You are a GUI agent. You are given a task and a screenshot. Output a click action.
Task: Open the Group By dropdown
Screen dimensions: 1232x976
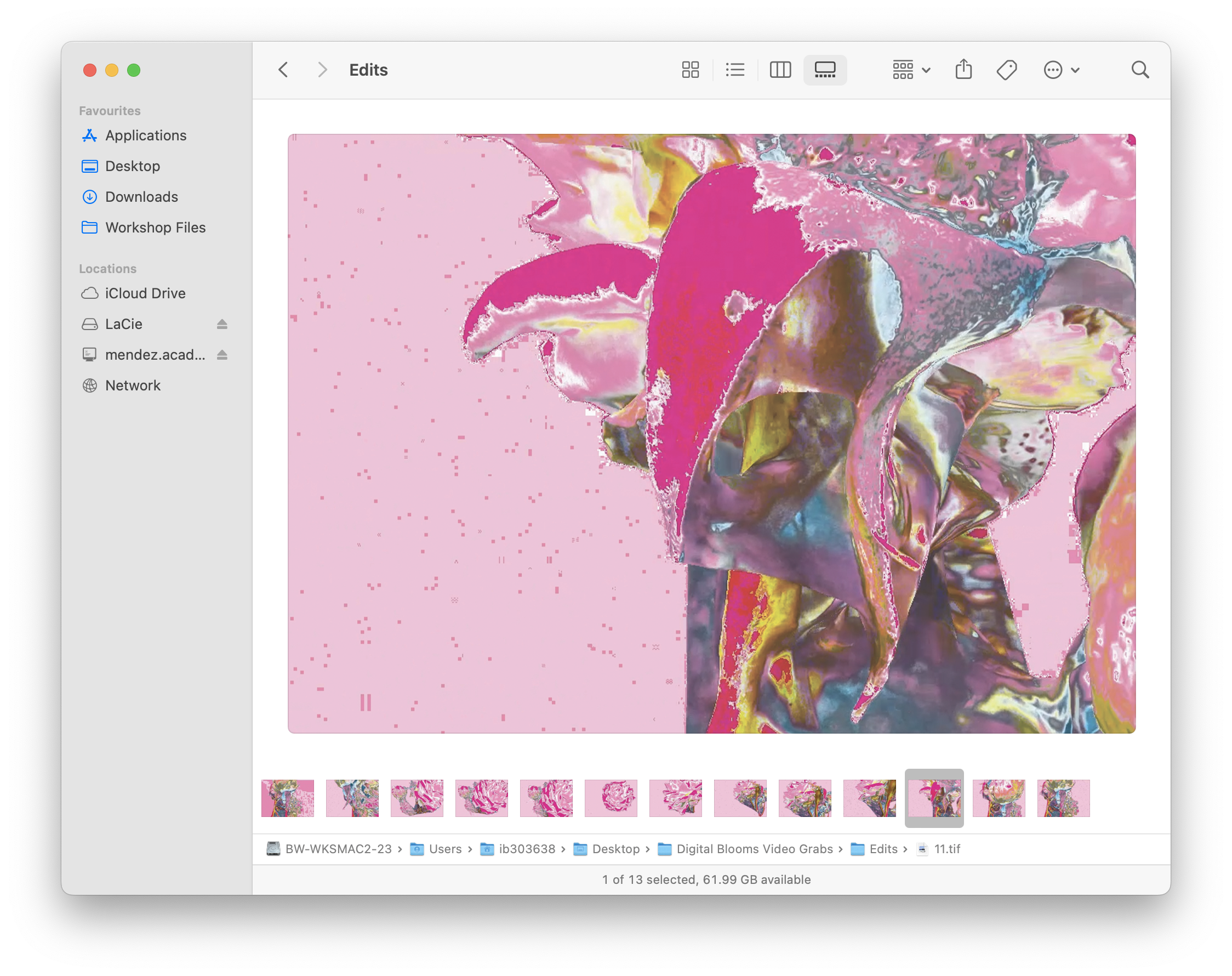tap(911, 70)
